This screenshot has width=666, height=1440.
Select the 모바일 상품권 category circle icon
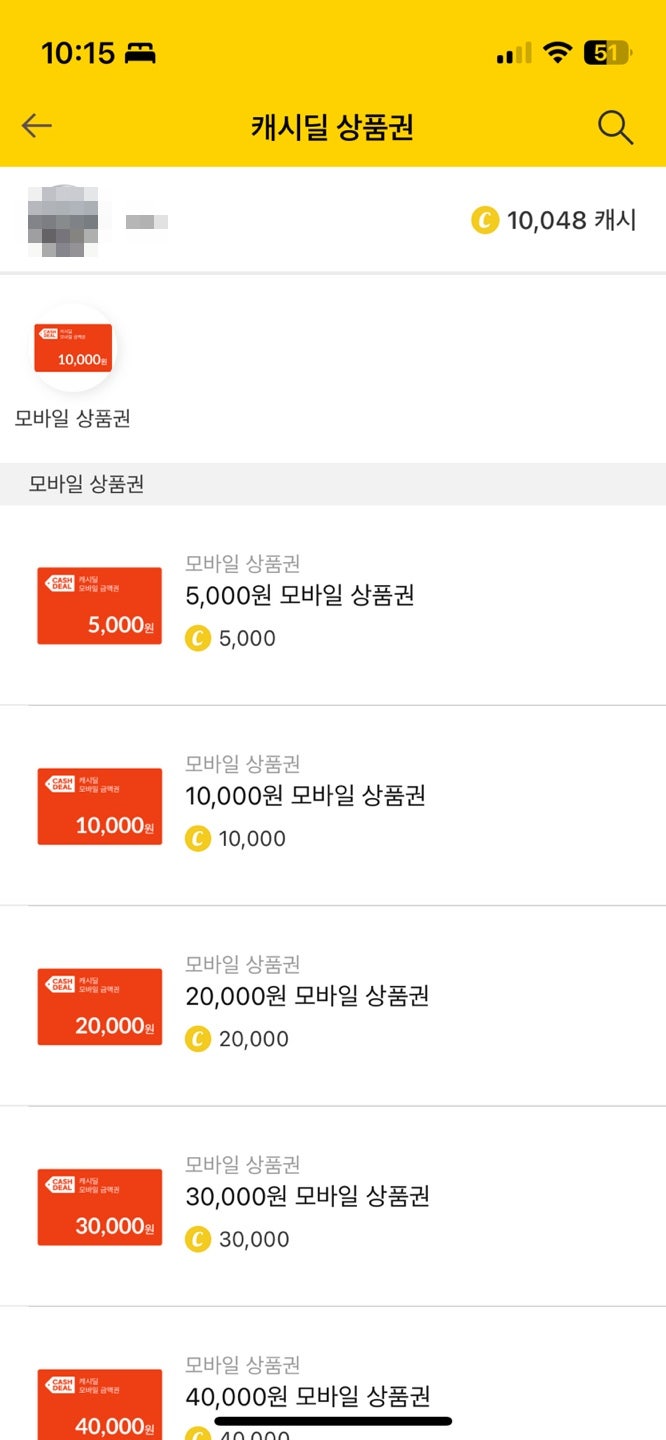coord(73,348)
